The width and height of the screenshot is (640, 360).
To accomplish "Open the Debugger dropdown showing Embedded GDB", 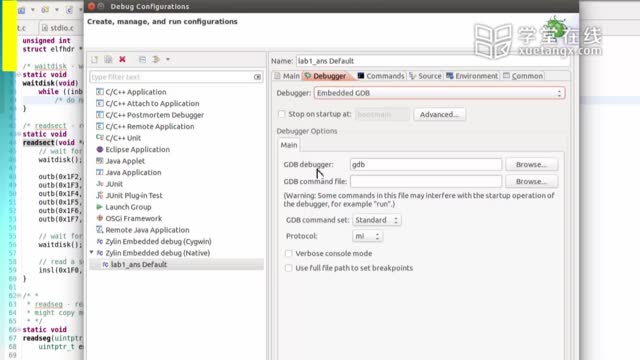I will coord(439,93).
